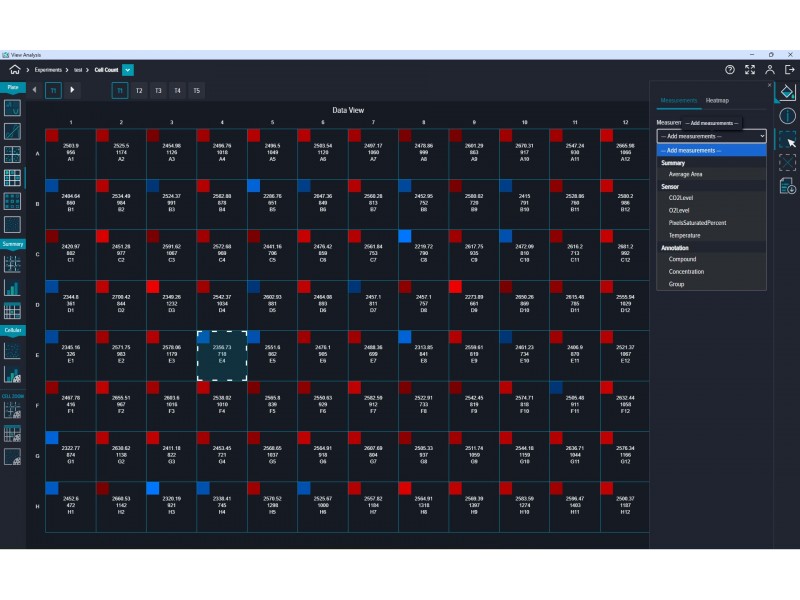Click the red color swatch in well A1
Image resolution: width=800 pixels, height=600 pixels.
[52, 135]
